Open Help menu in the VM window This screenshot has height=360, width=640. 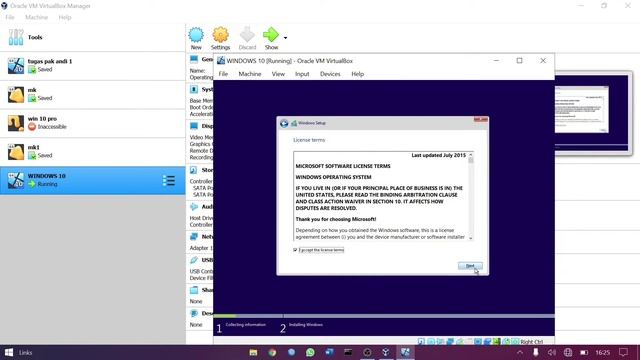[x=358, y=74]
